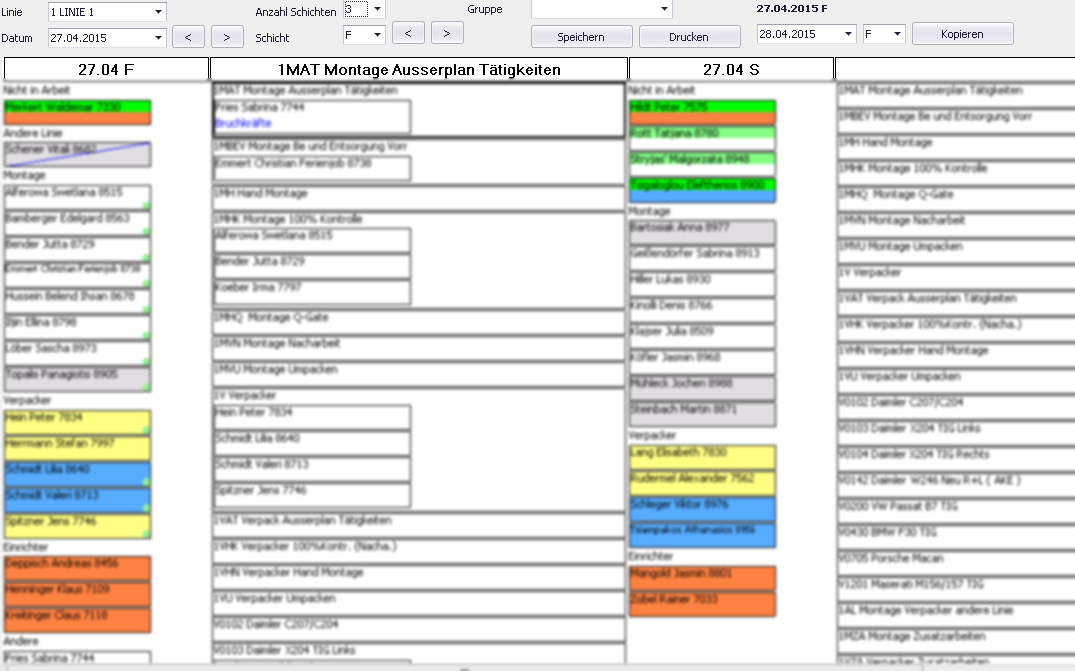
Task: Click the V0705 Porsche Macan row
Action: tap(956, 564)
